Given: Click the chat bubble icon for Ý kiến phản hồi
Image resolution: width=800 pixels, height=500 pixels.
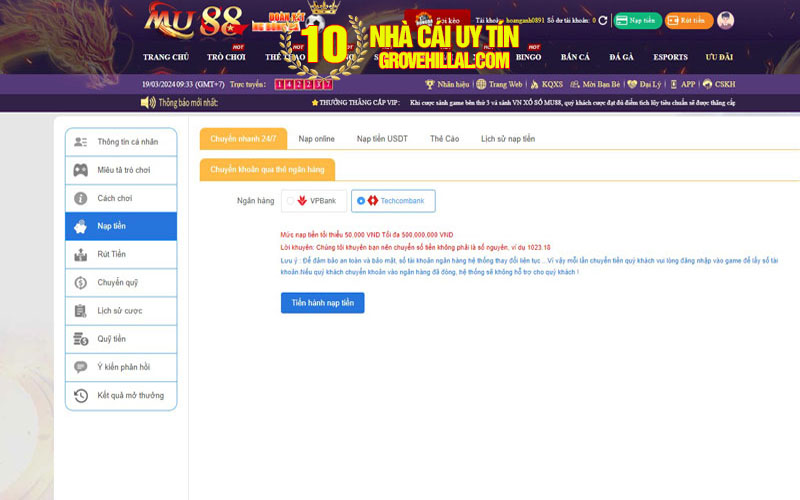Looking at the screenshot, I should click(x=81, y=367).
